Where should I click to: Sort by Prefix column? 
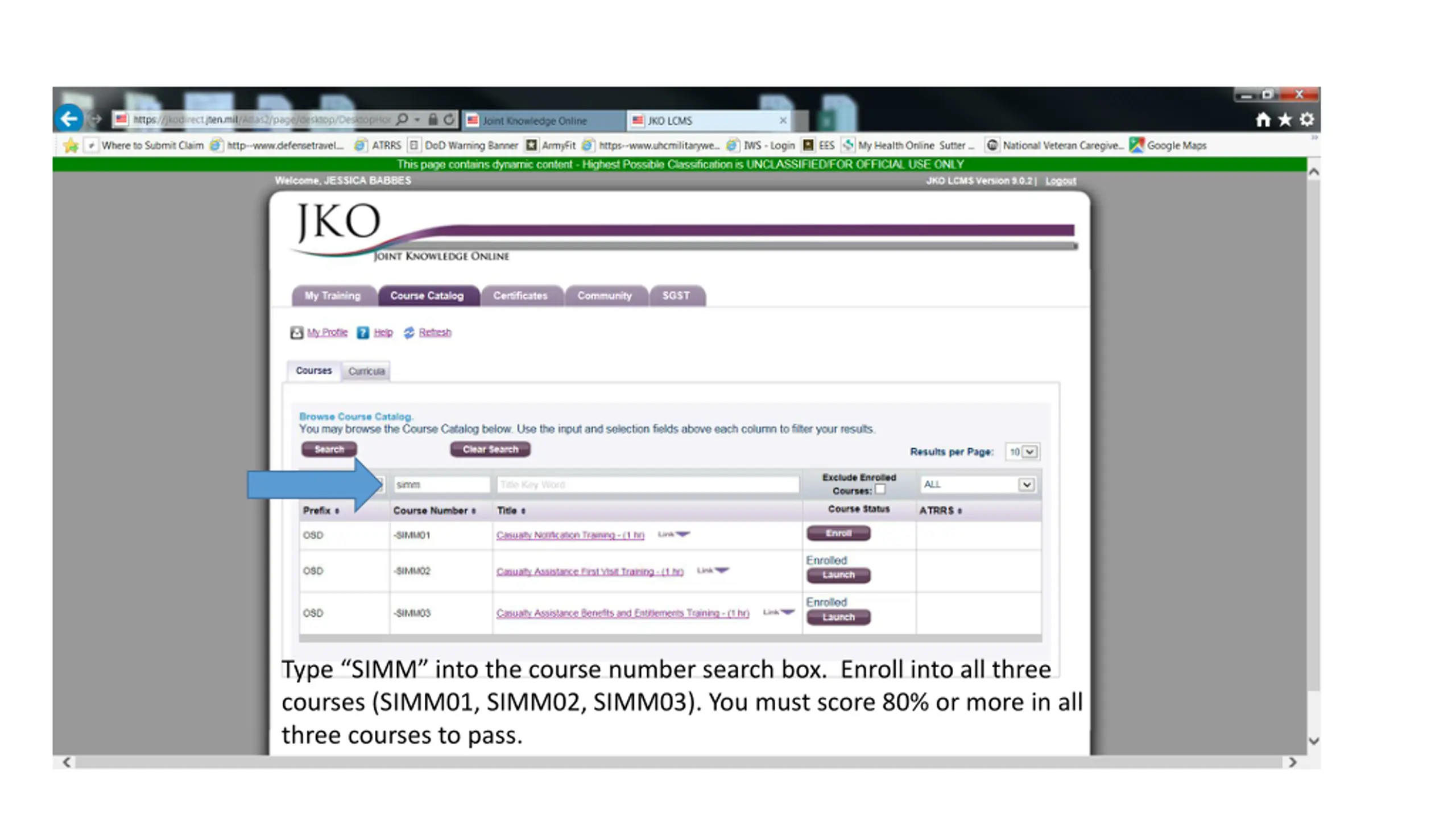tap(321, 511)
